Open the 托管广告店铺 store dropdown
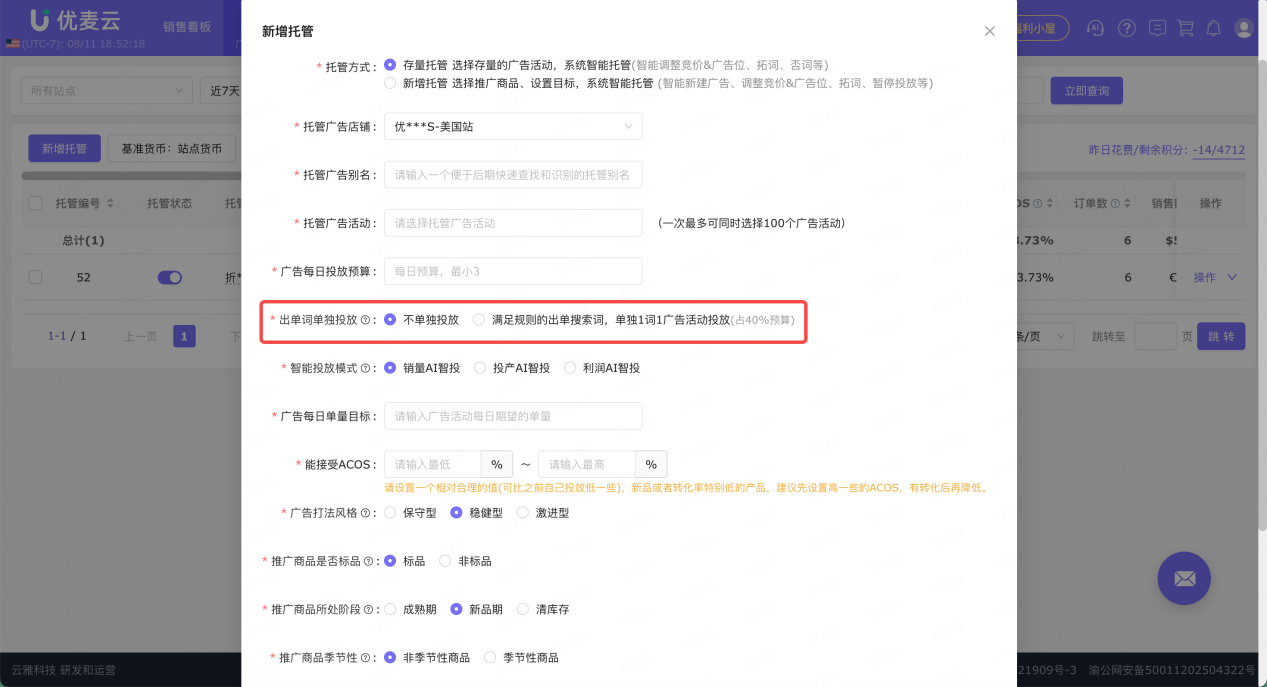The height and width of the screenshot is (687, 1267). (513, 127)
